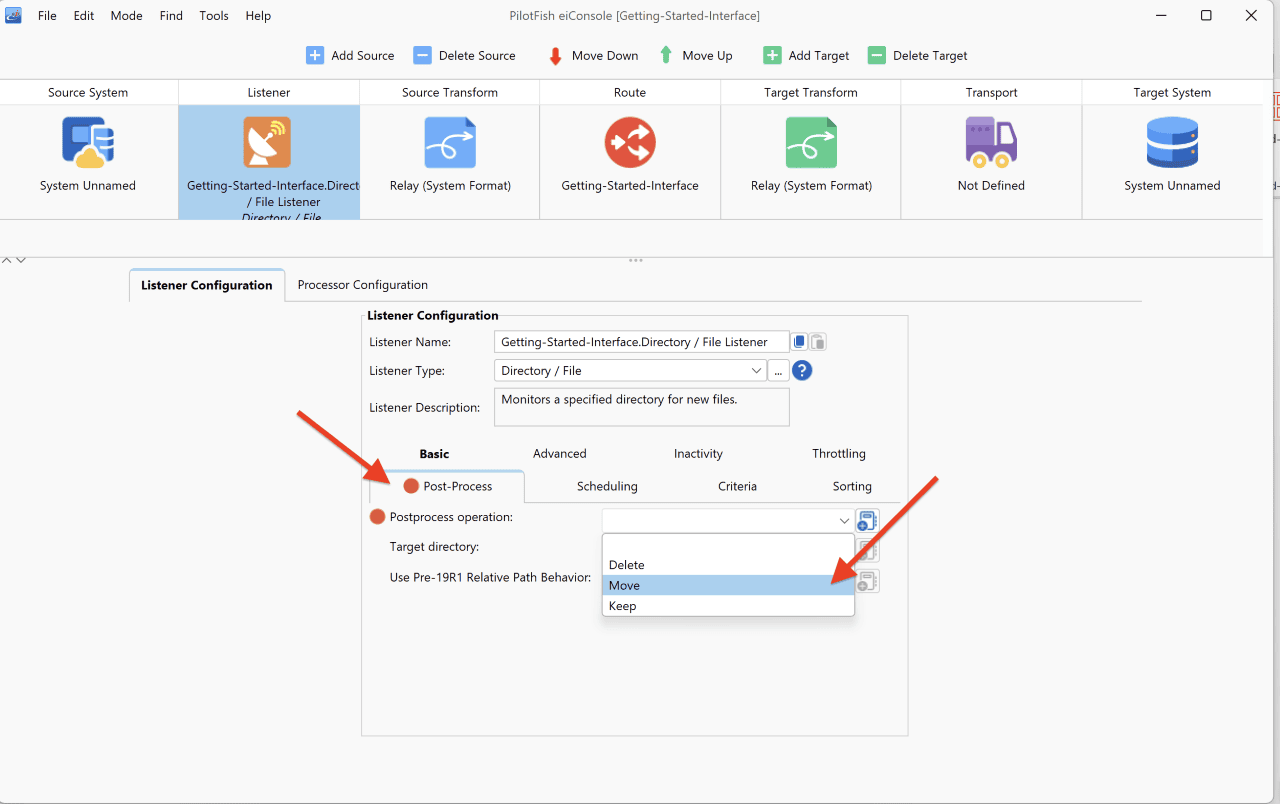Select the Transport truck icon
Screen dimensions: 1280x804
[x=991, y=142]
